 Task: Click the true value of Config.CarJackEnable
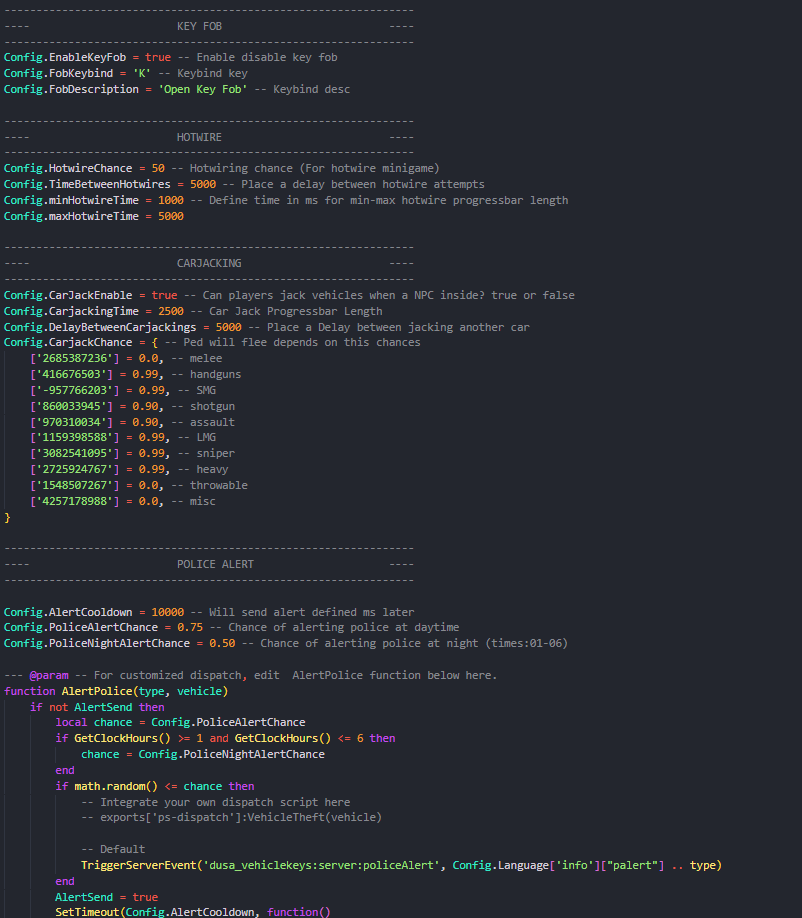[164, 295]
